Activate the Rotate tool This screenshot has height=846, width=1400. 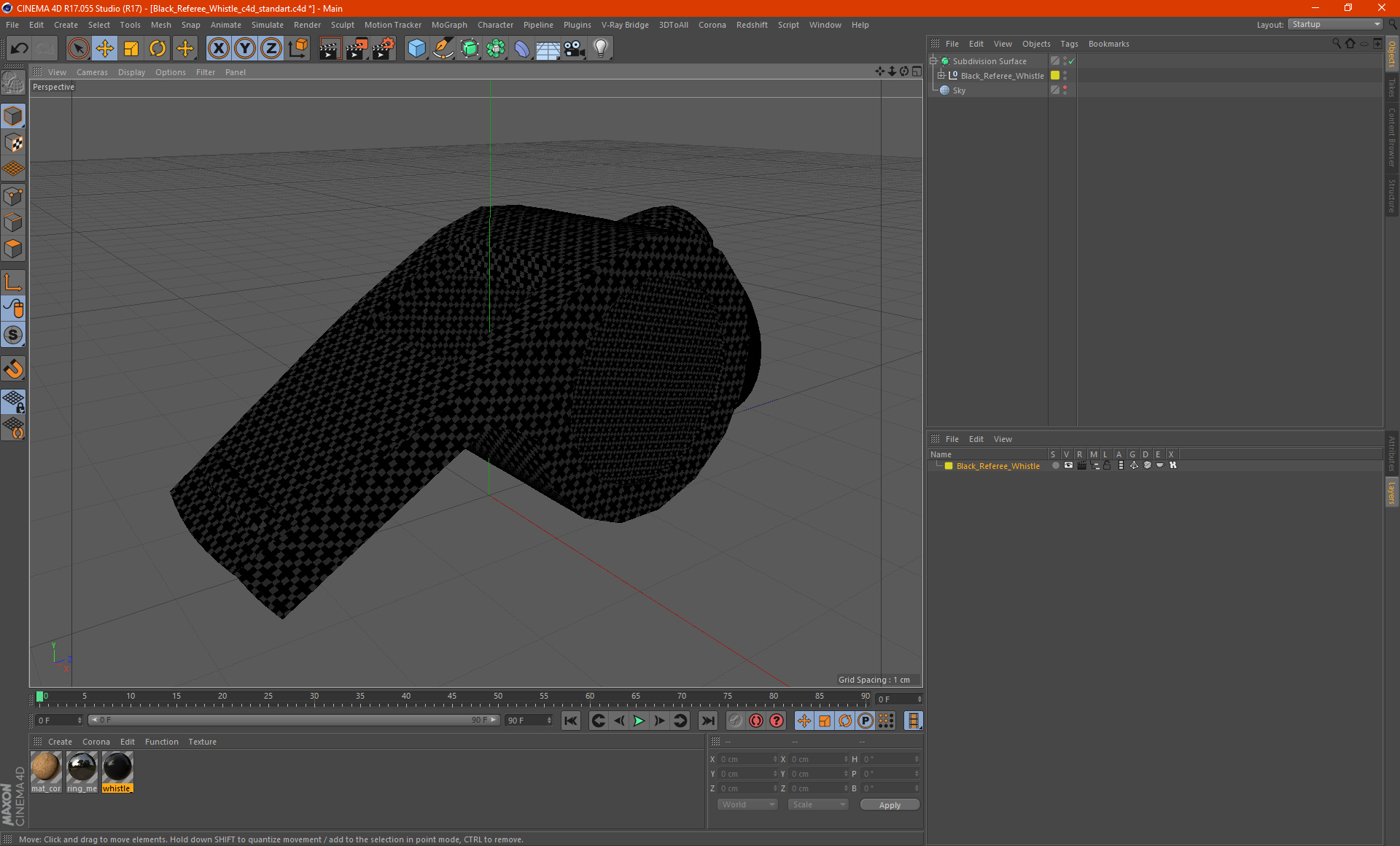tap(157, 49)
